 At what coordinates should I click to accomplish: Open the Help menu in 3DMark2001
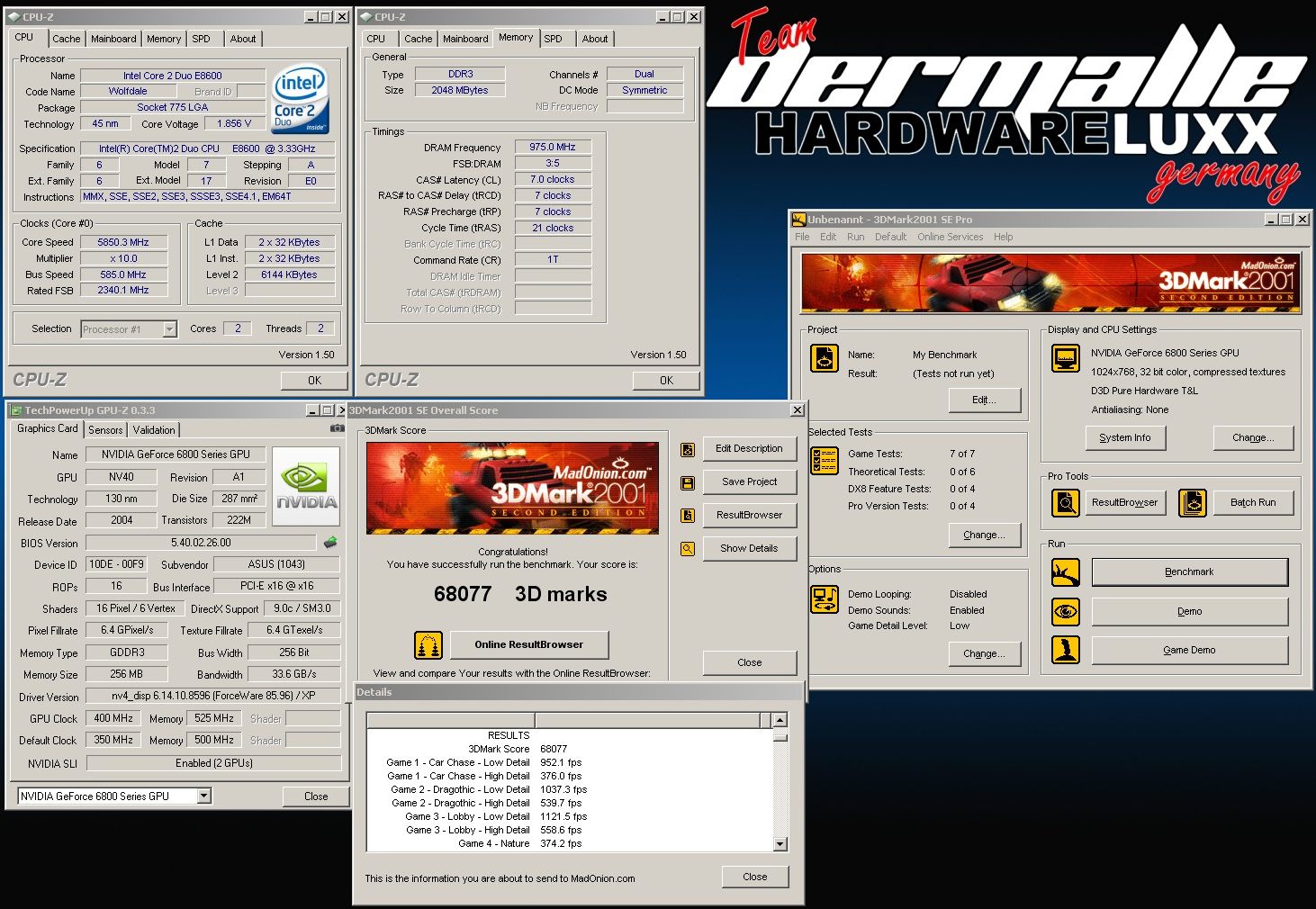[1003, 237]
